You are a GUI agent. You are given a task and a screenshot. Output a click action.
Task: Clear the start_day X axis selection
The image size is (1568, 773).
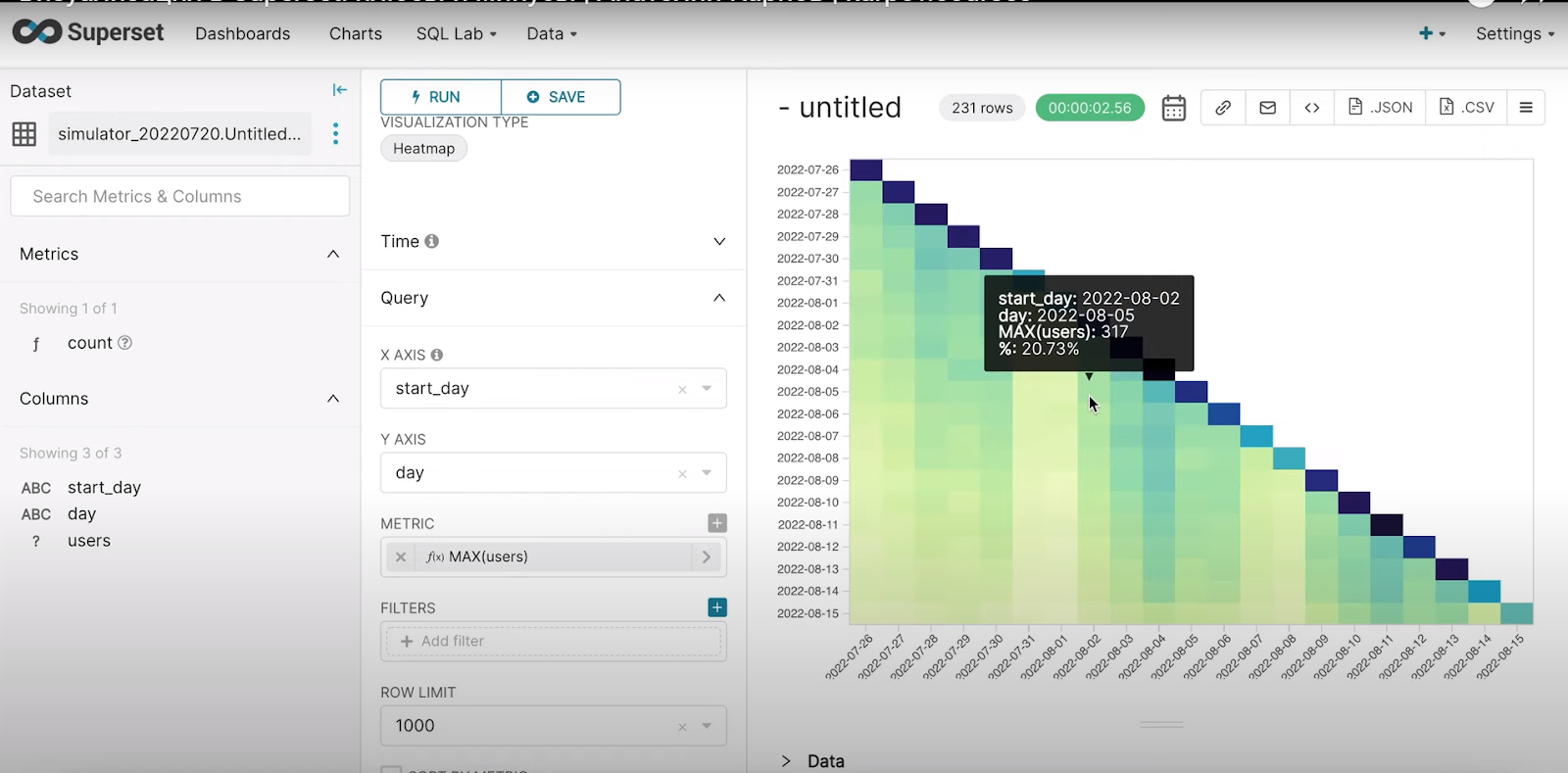[682, 389]
